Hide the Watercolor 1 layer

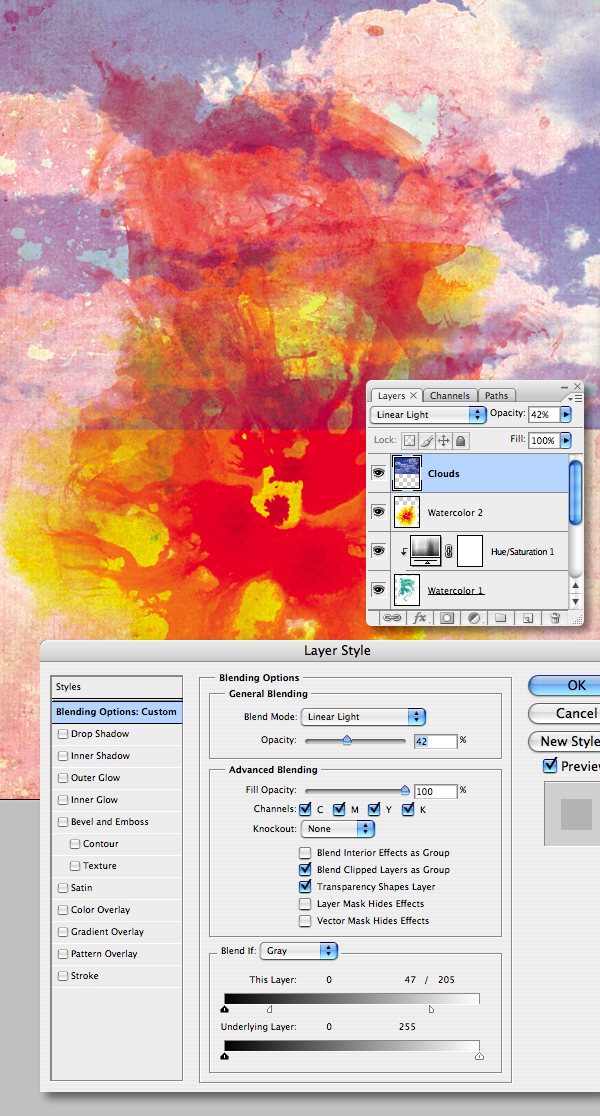pyautogui.click(x=379, y=590)
